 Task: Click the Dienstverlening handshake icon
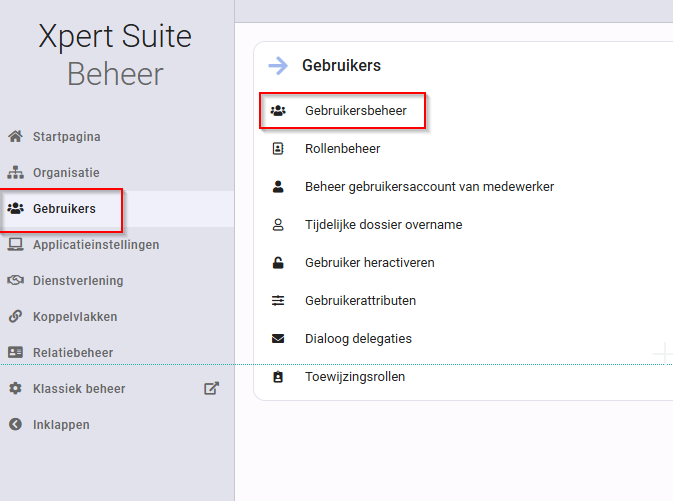click(15, 280)
